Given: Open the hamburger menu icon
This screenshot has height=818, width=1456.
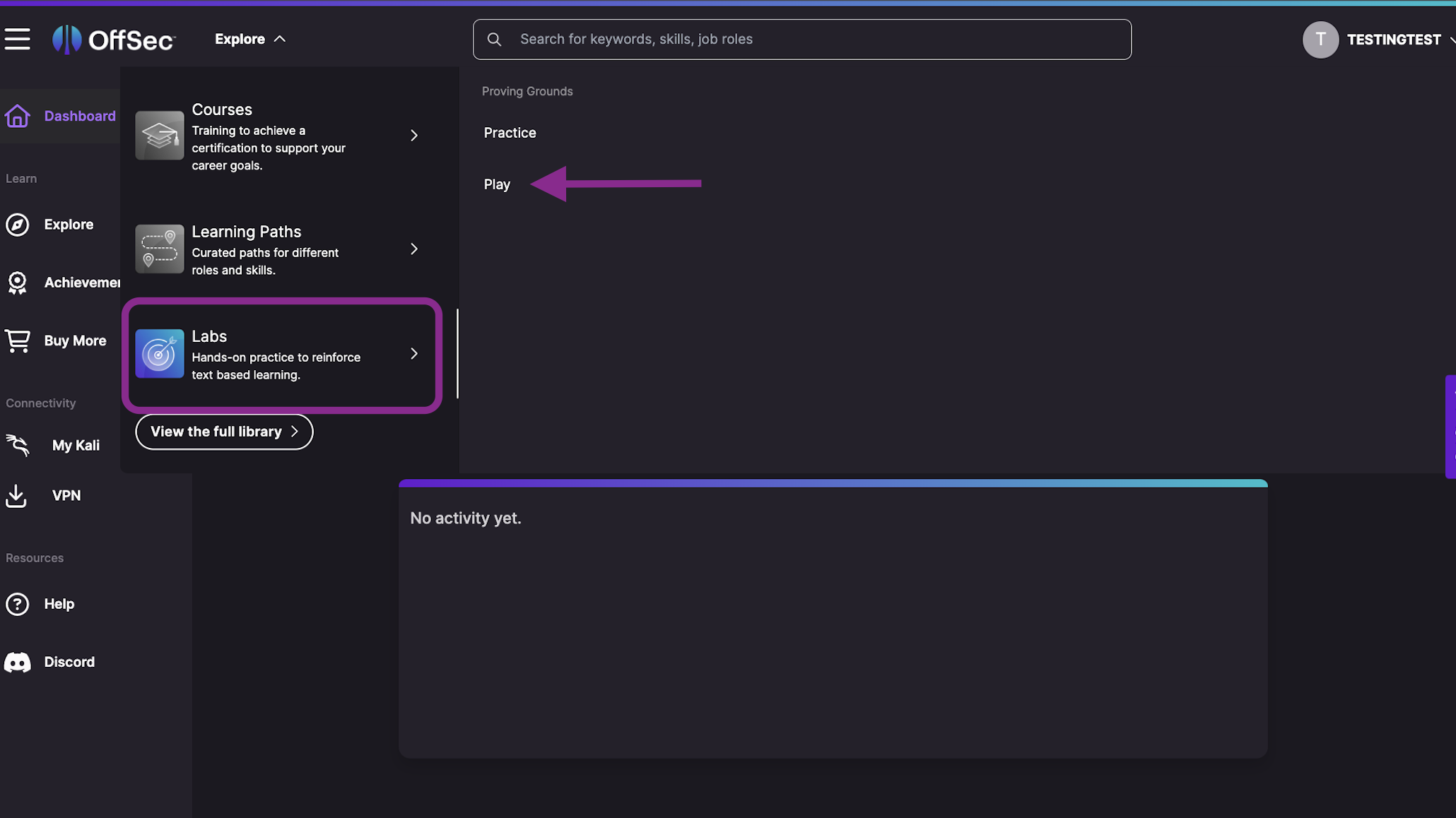Looking at the screenshot, I should pos(18,39).
